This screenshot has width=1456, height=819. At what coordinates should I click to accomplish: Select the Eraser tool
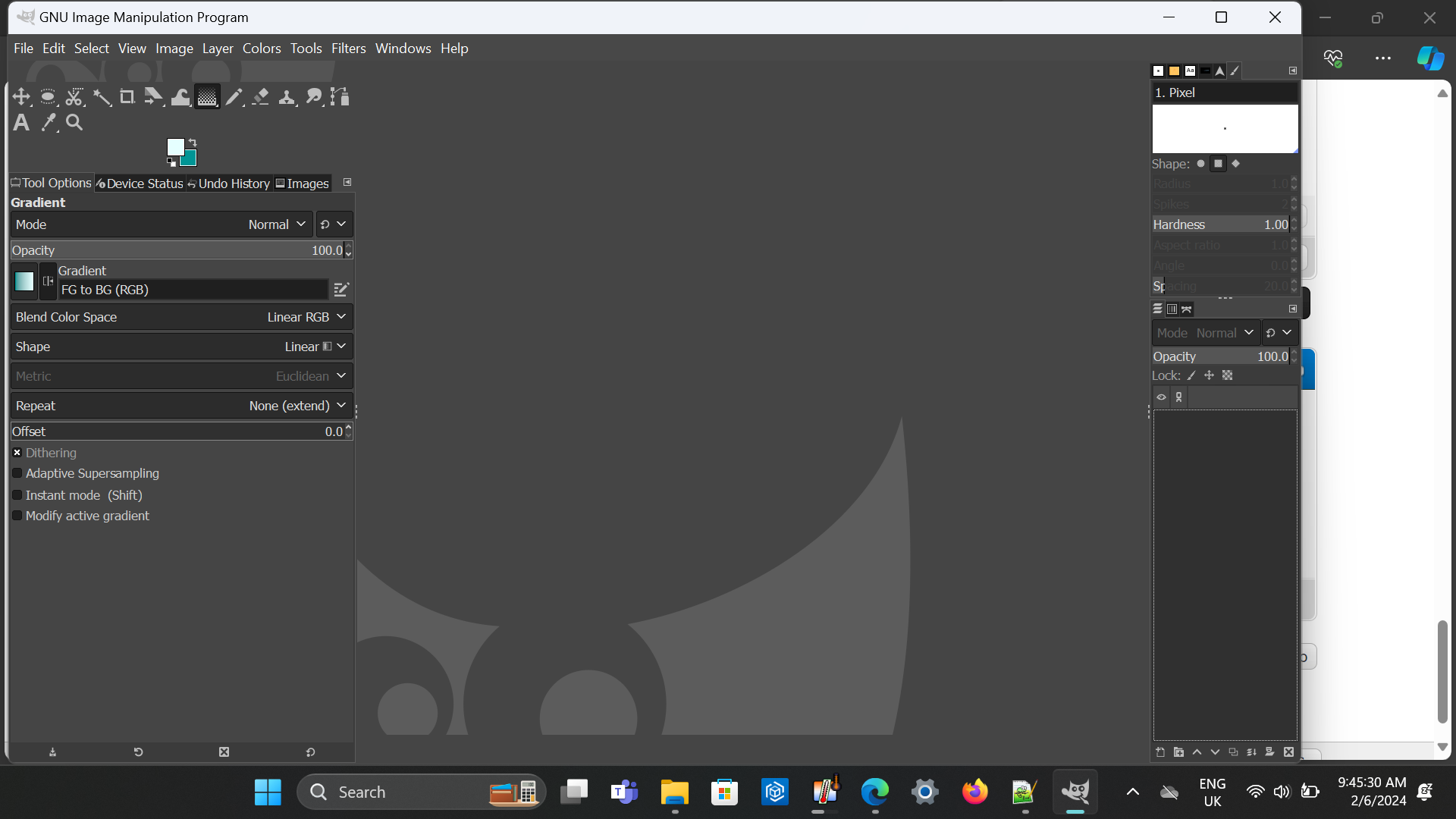[261, 97]
